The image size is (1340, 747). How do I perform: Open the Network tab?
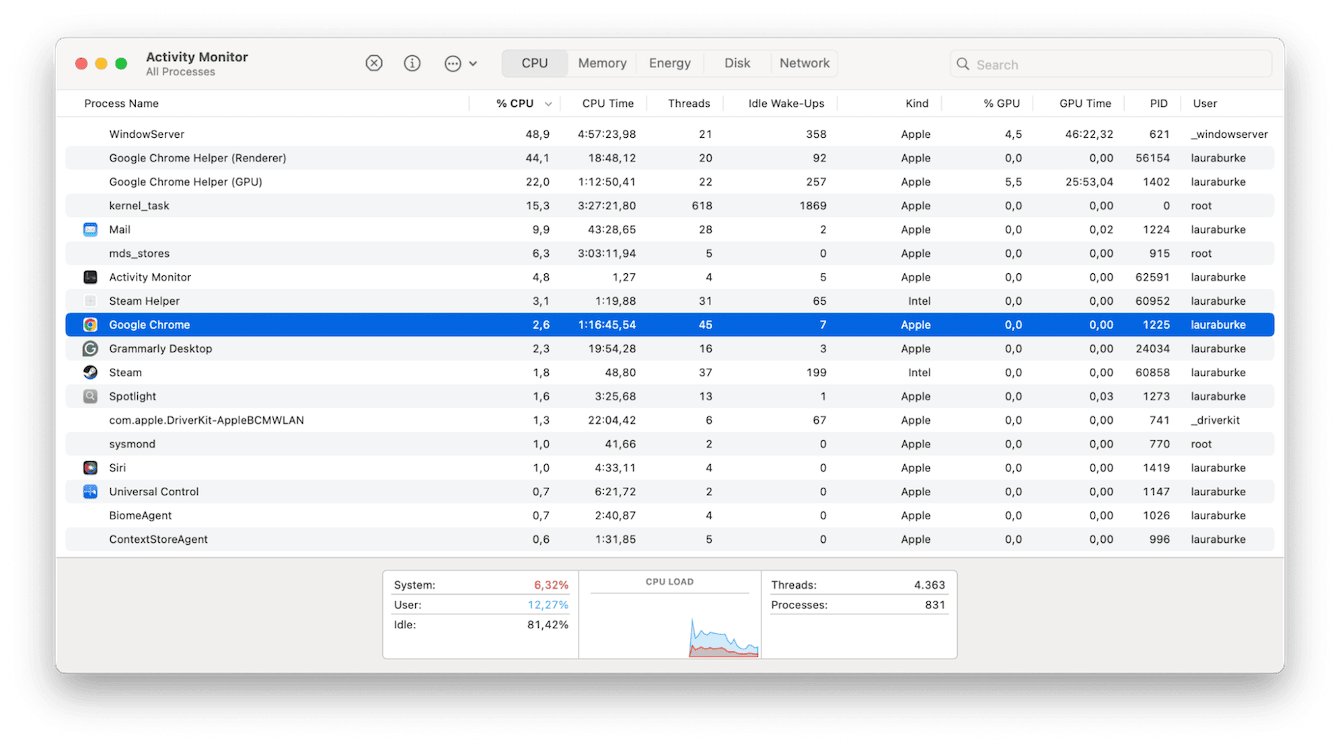804,63
